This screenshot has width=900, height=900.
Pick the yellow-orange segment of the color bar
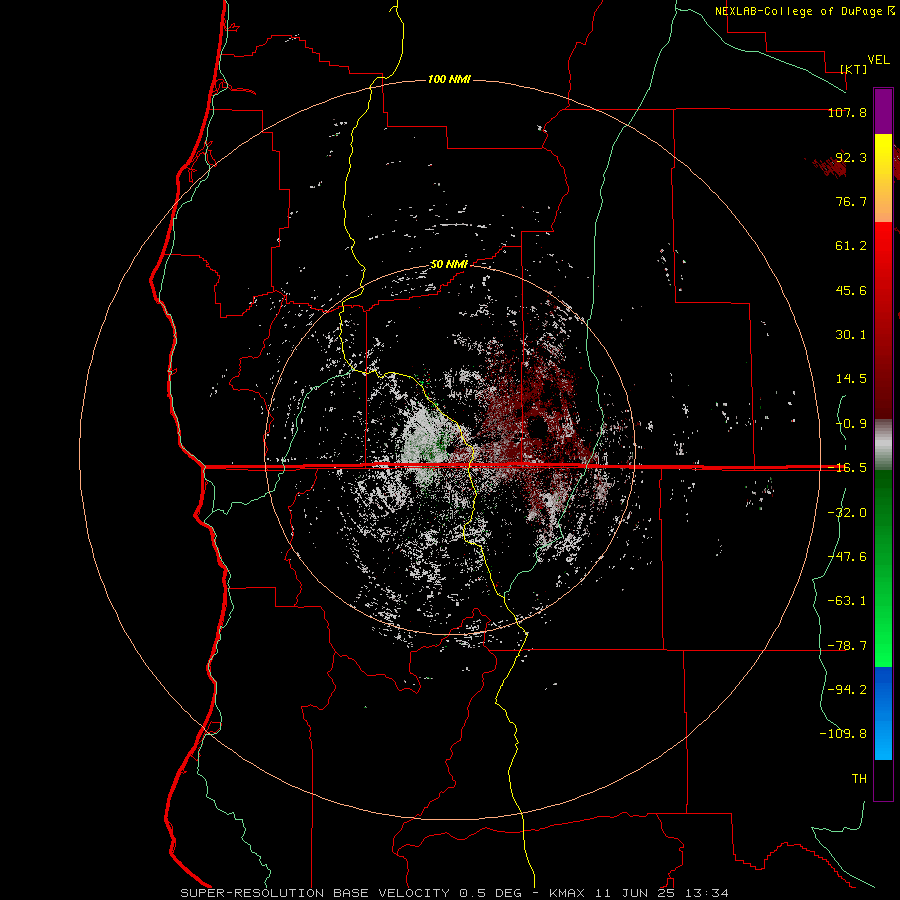[883, 178]
